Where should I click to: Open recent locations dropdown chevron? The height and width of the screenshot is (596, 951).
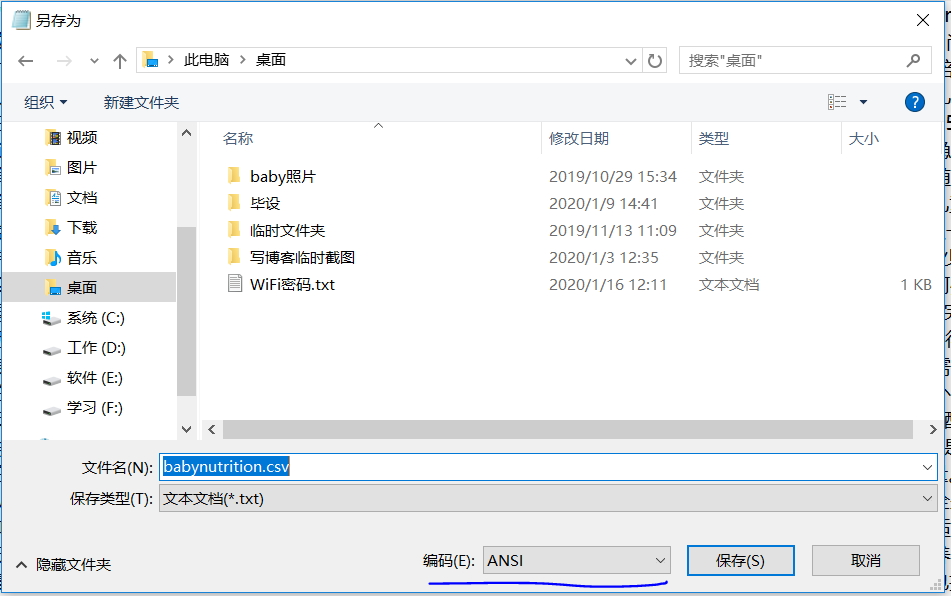click(94, 61)
